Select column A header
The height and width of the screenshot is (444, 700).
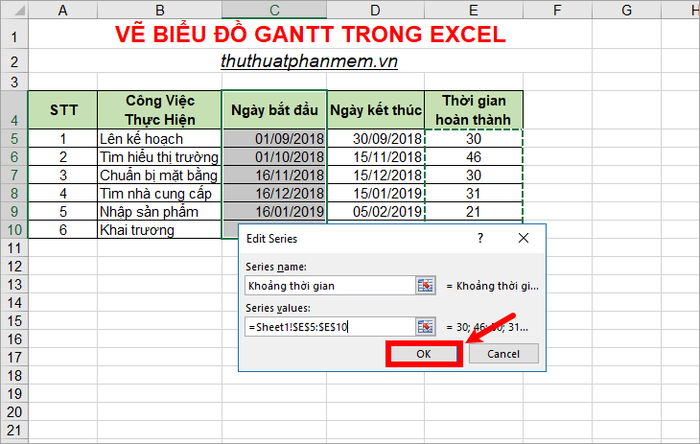[x=62, y=9]
